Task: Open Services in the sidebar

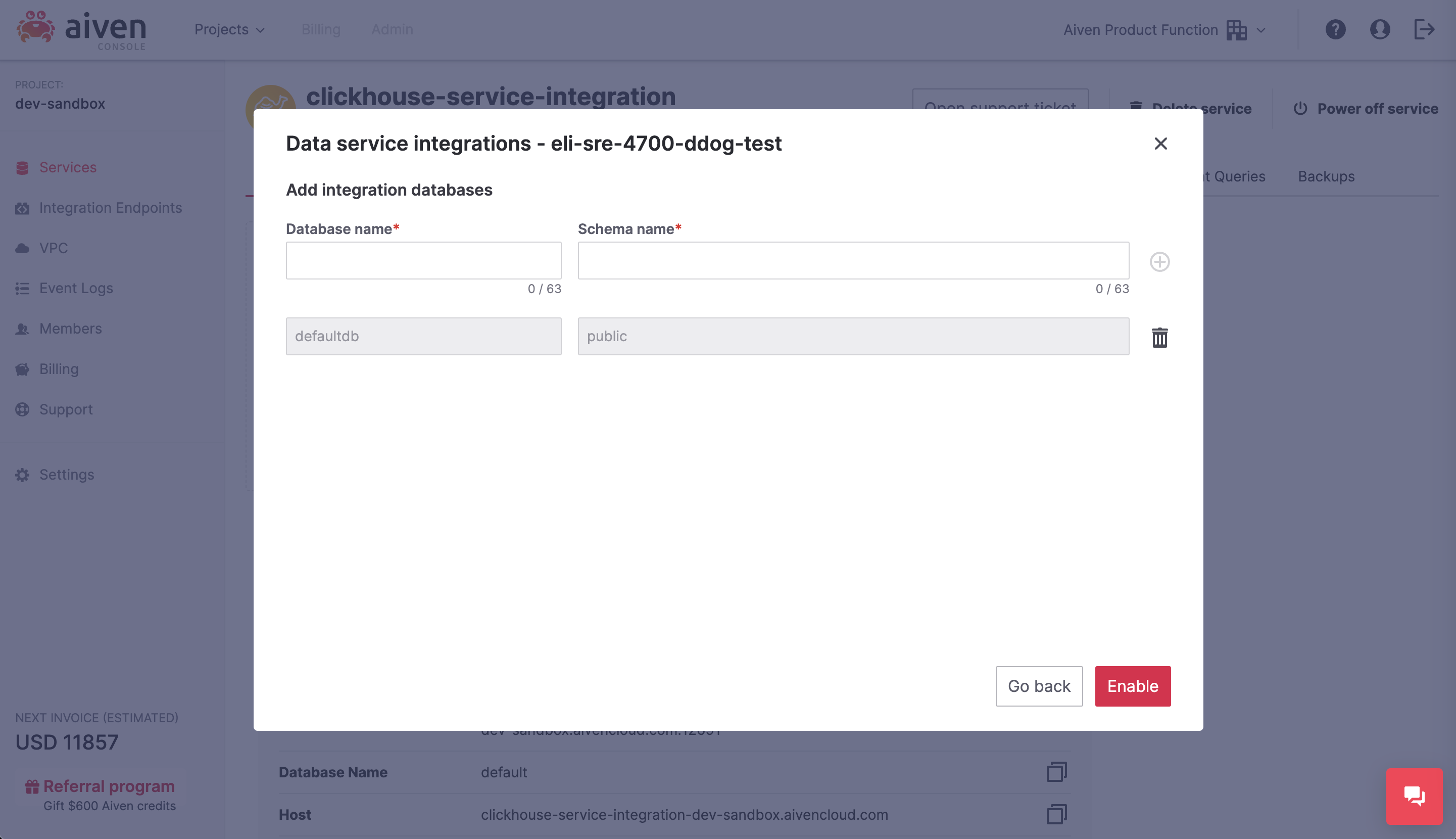Action: tap(67, 167)
